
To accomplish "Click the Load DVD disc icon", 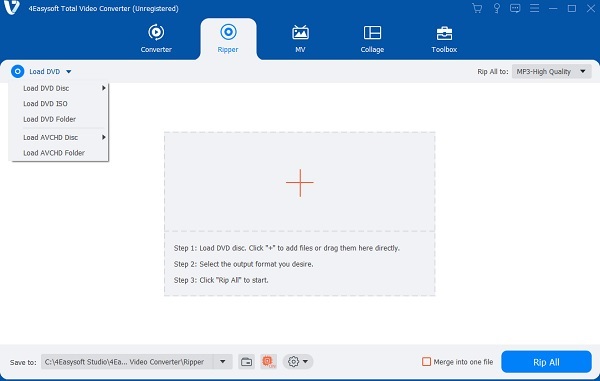I will [x=18, y=71].
